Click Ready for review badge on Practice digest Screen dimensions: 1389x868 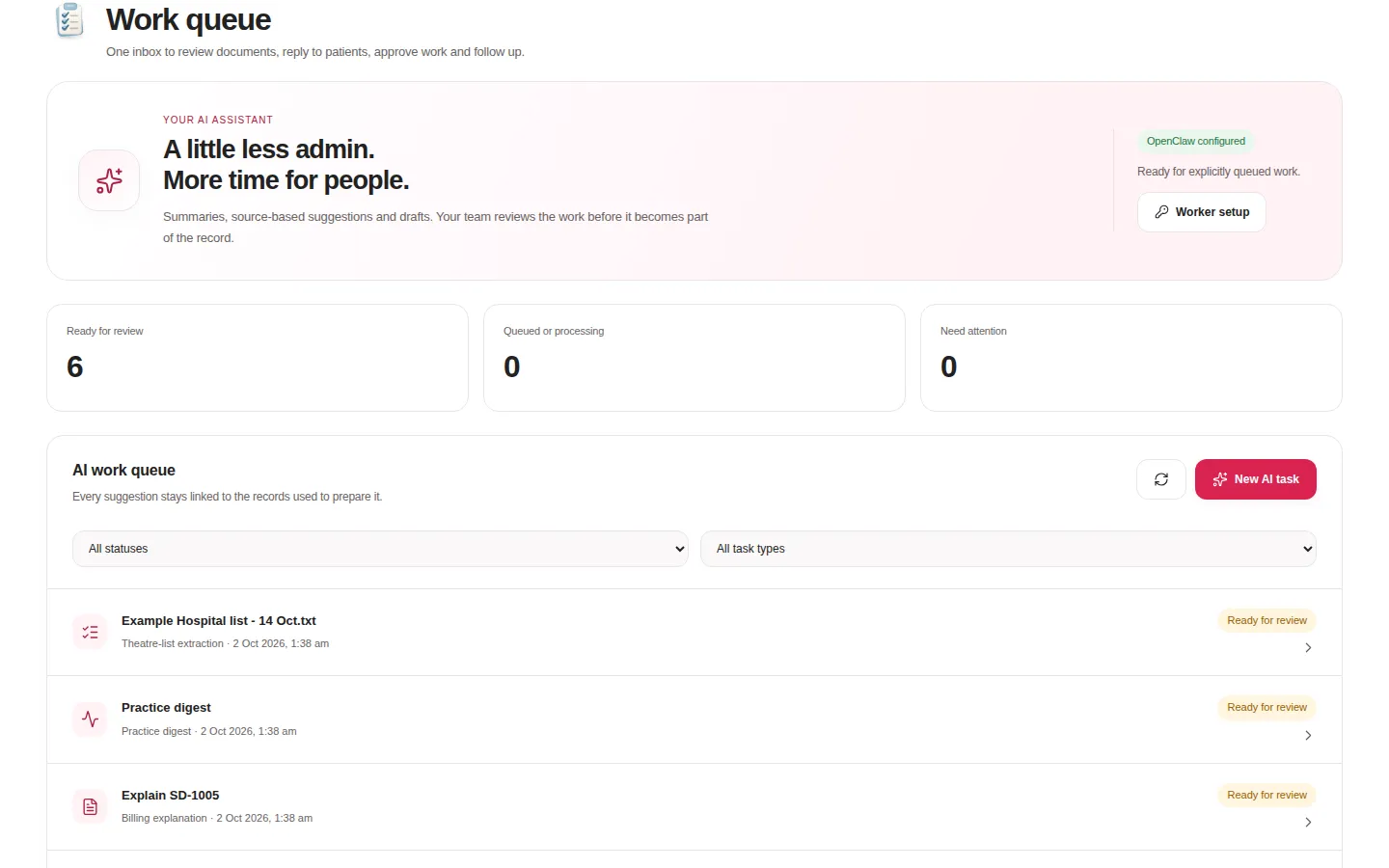[x=1266, y=708]
